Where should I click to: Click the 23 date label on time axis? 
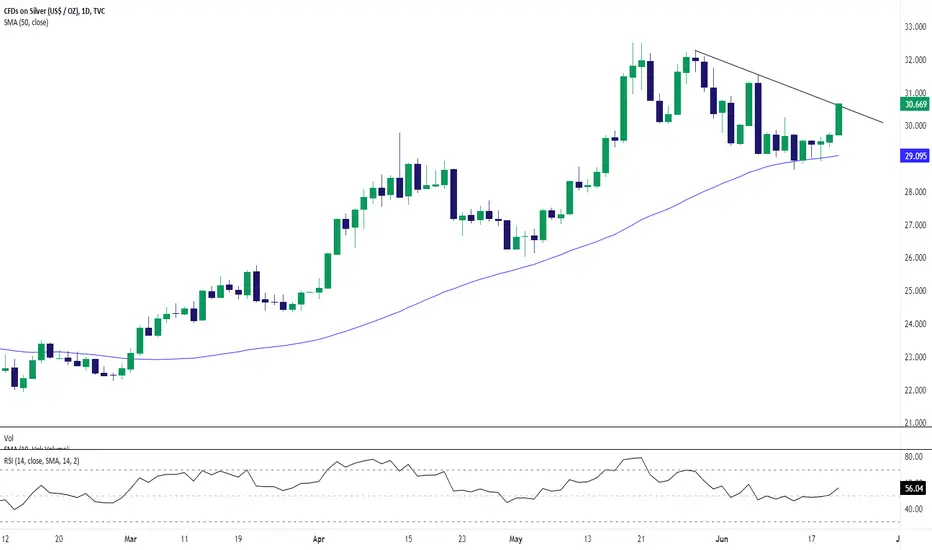coord(462,539)
